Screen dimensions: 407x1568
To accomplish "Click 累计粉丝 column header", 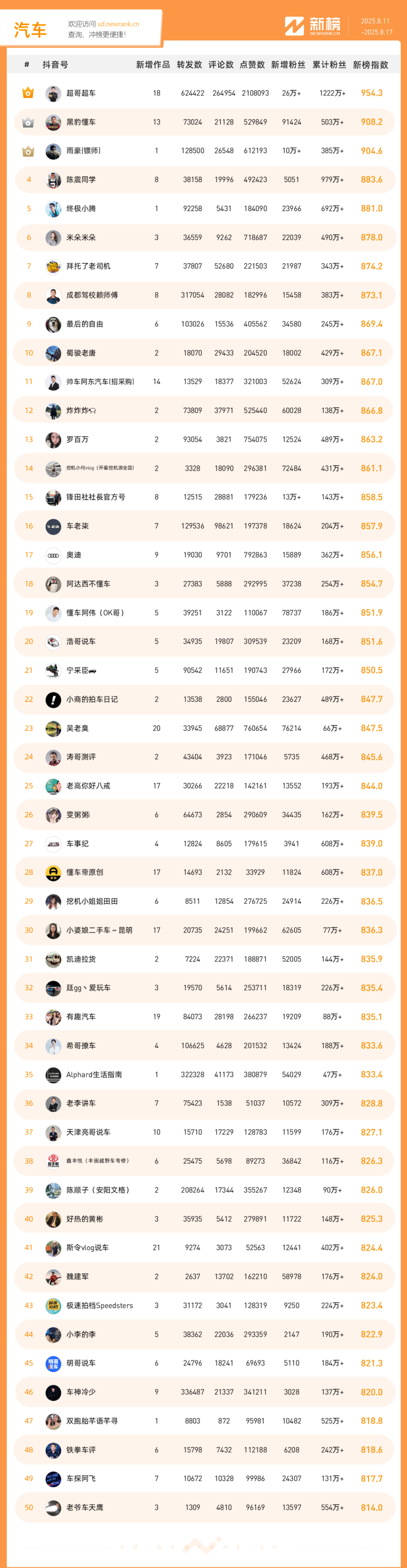I will click(329, 65).
